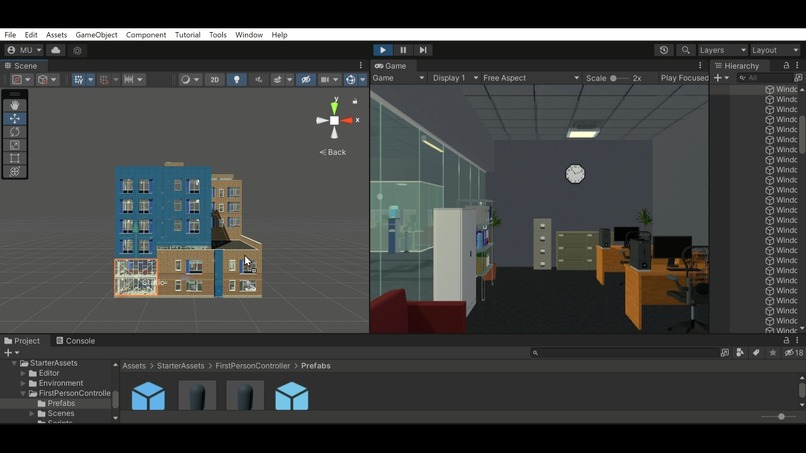
Task: Select the Move tool
Action: coord(14,118)
